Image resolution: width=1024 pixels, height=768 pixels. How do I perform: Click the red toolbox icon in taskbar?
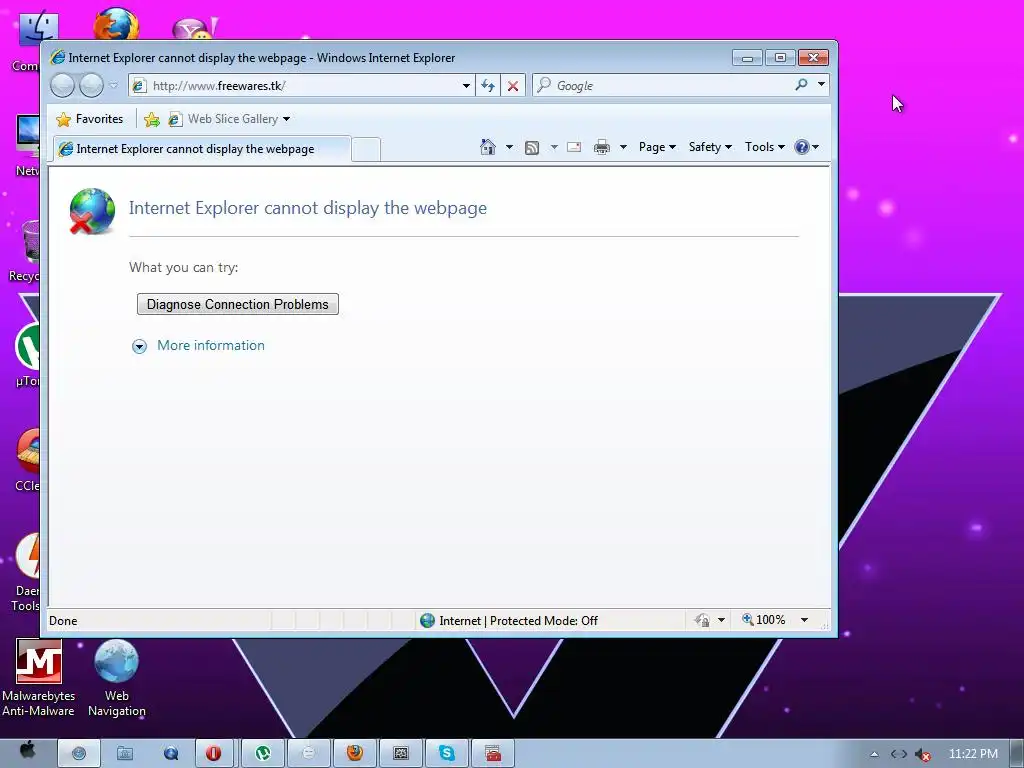[x=493, y=754]
